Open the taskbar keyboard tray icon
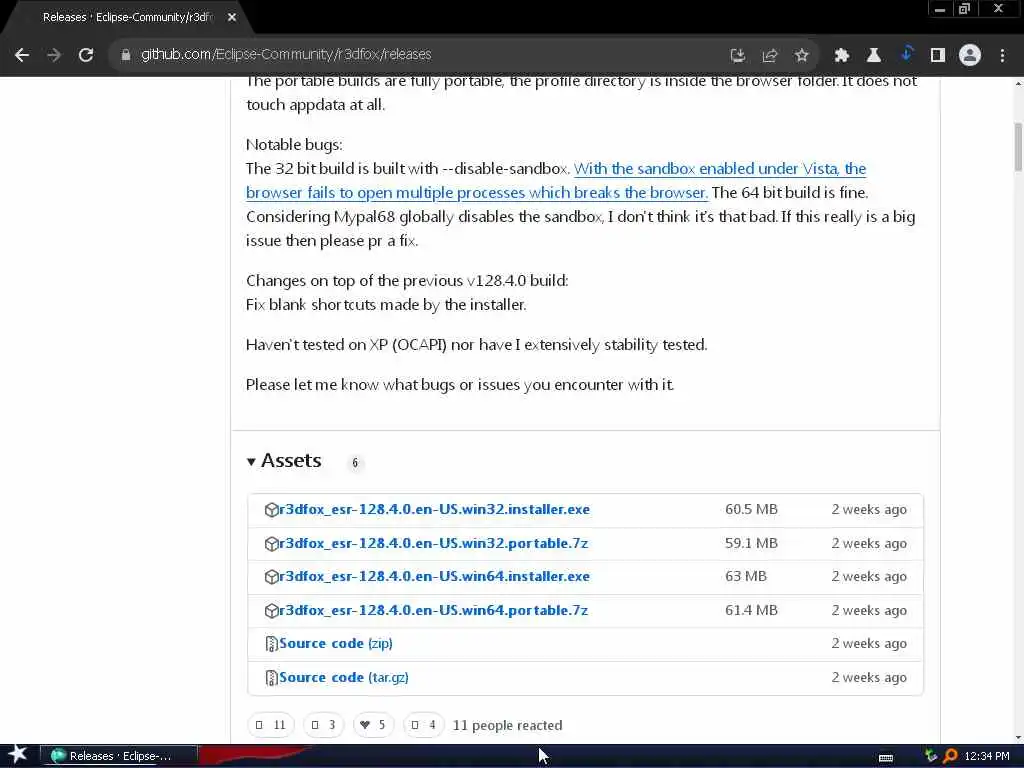 [886, 758]
